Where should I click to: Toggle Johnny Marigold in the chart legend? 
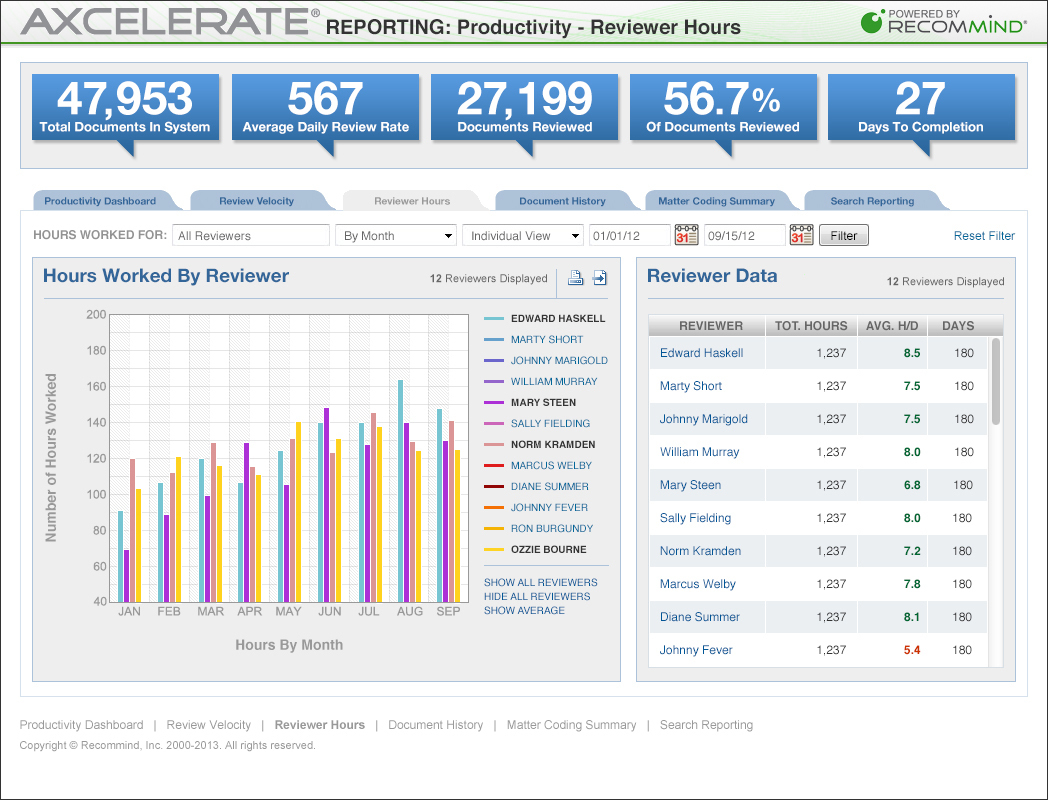pos(559,360)
